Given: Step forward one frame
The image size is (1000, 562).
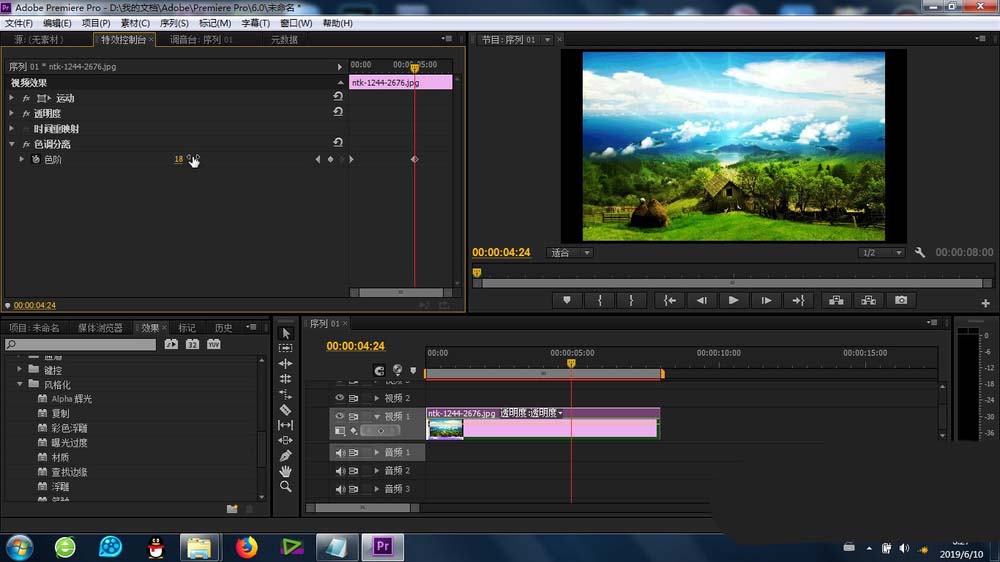Looking at the screenshot, I should tap(766, 300).
